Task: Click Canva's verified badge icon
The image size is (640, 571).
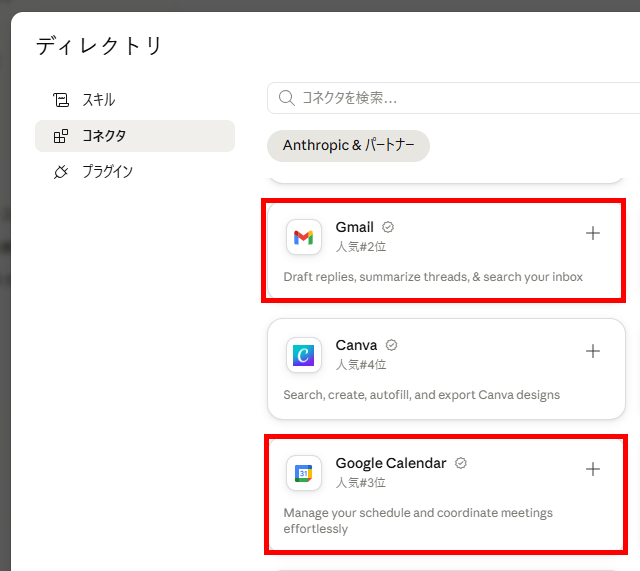Action: pyautogui.click(x=391, y=345)
